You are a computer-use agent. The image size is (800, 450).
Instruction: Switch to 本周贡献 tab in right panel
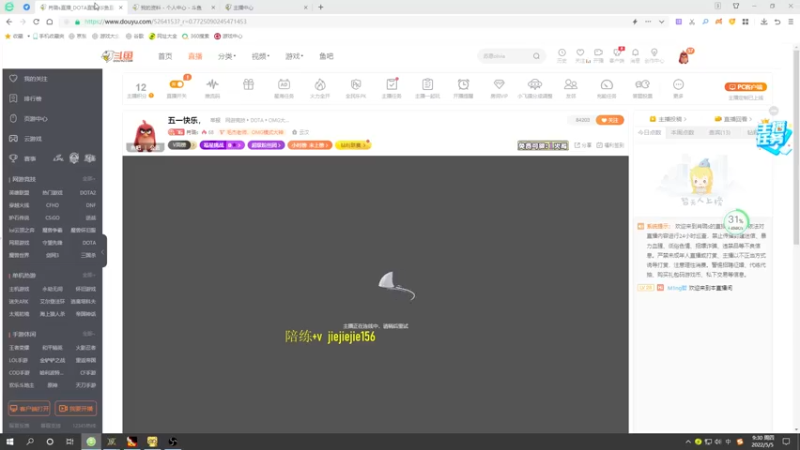[x=682, y=132]
